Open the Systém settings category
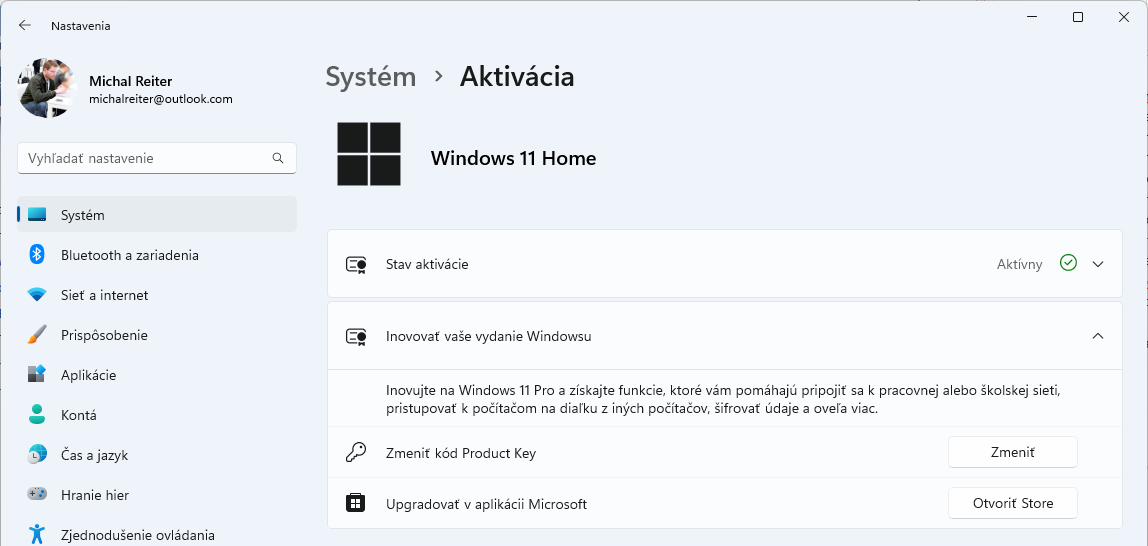Screen dimensions: 1148x546 coord(83,215)
